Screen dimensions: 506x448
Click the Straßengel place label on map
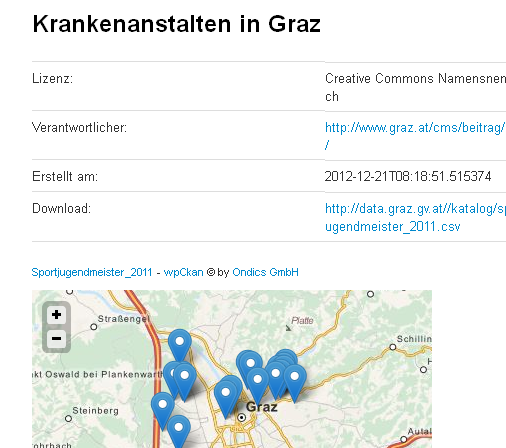coord(123,319)
